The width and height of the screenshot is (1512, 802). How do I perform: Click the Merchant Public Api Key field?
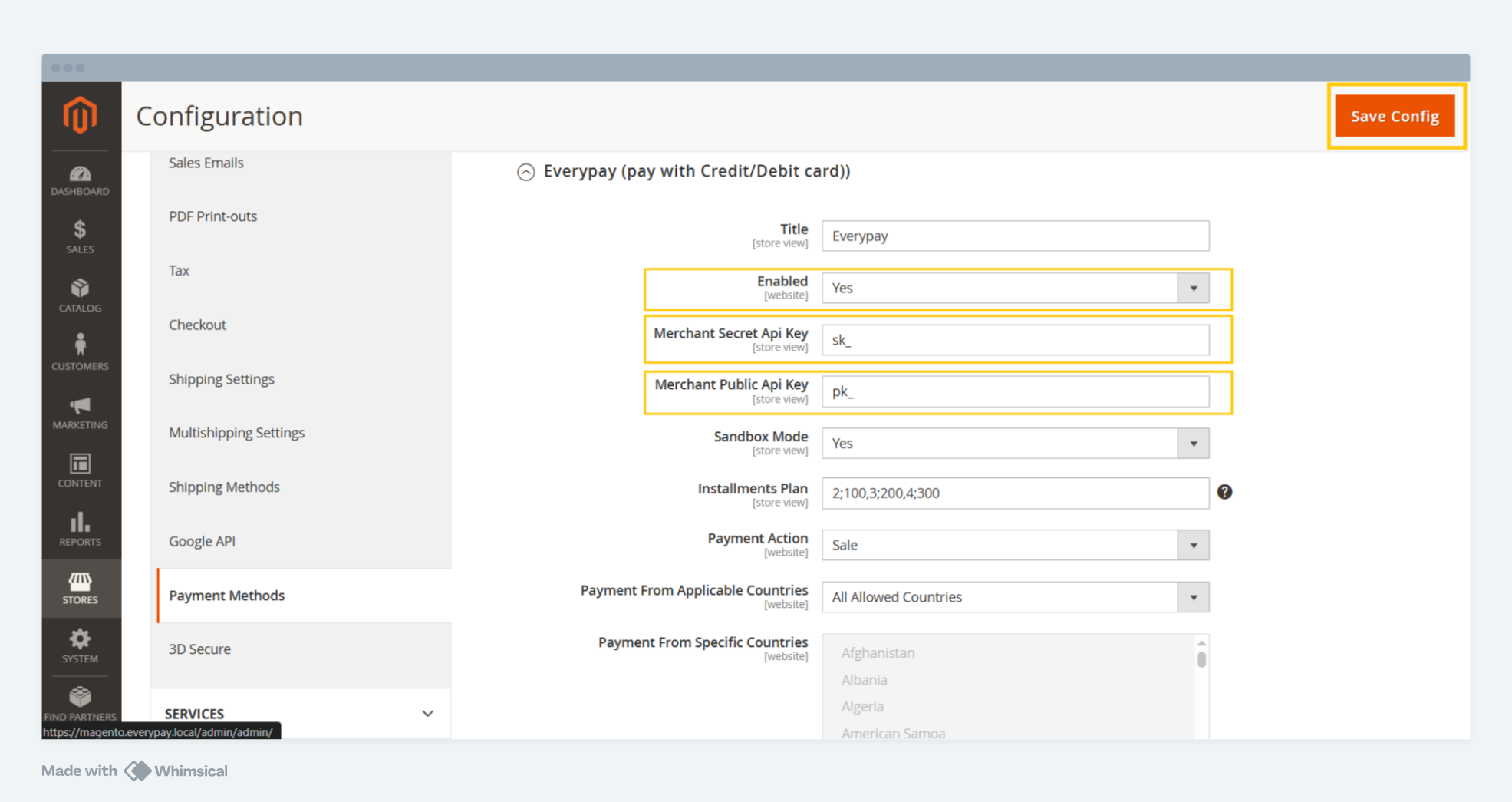tap(1015, 391)
